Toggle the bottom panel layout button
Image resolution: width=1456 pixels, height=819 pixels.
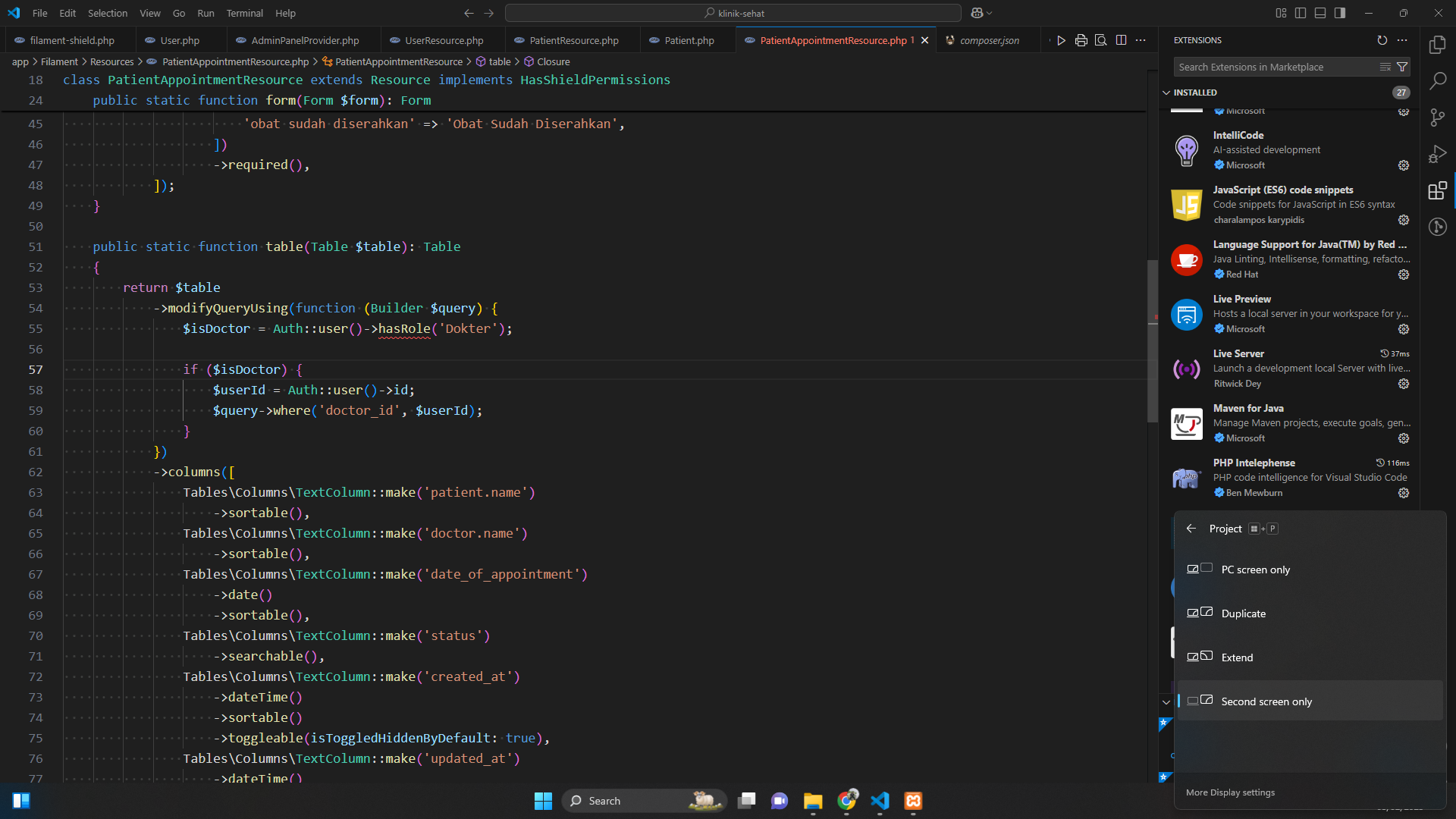pyautogui.click(x=1320, y=13)
